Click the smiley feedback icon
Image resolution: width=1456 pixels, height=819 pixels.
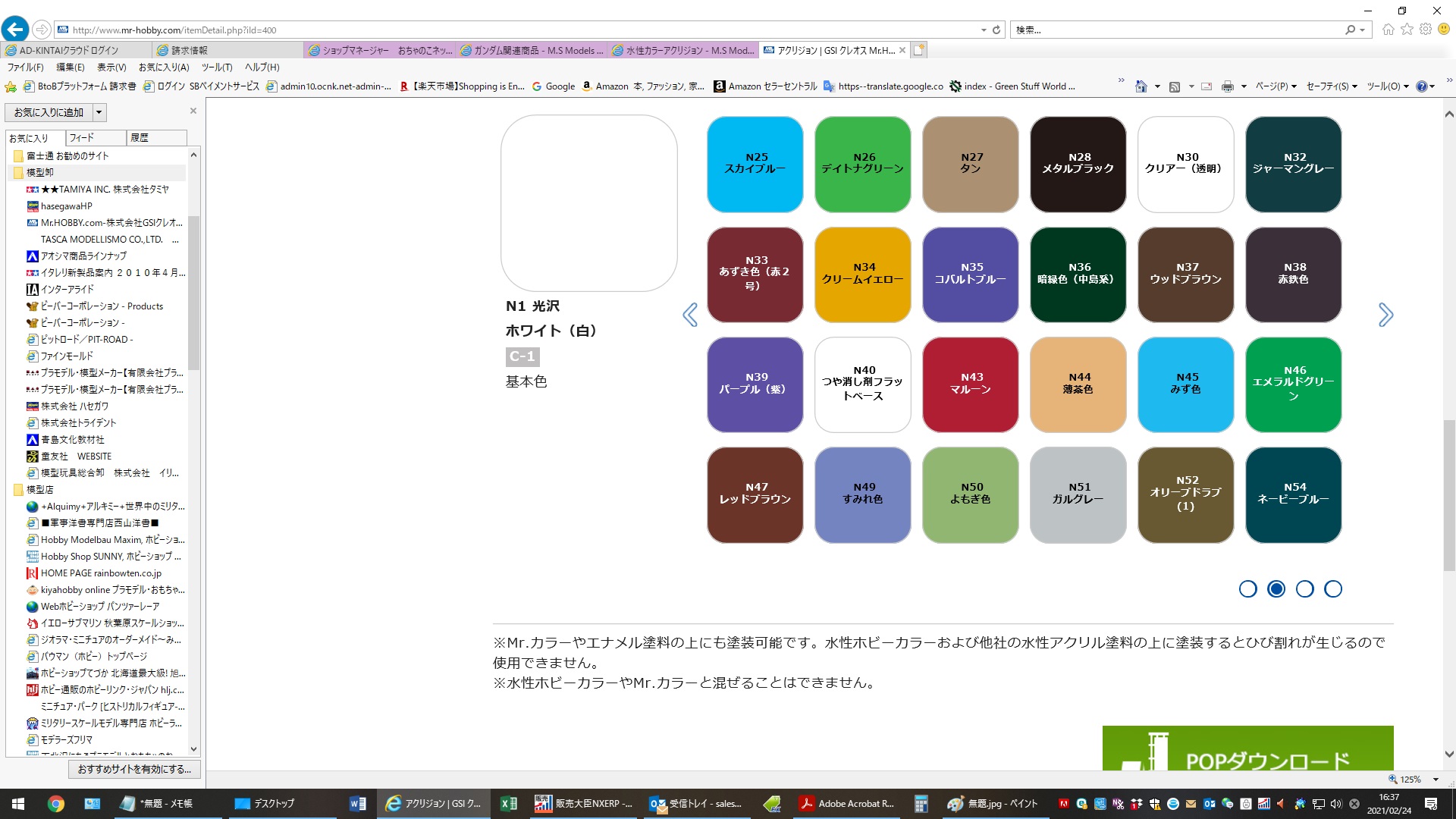1444,30
